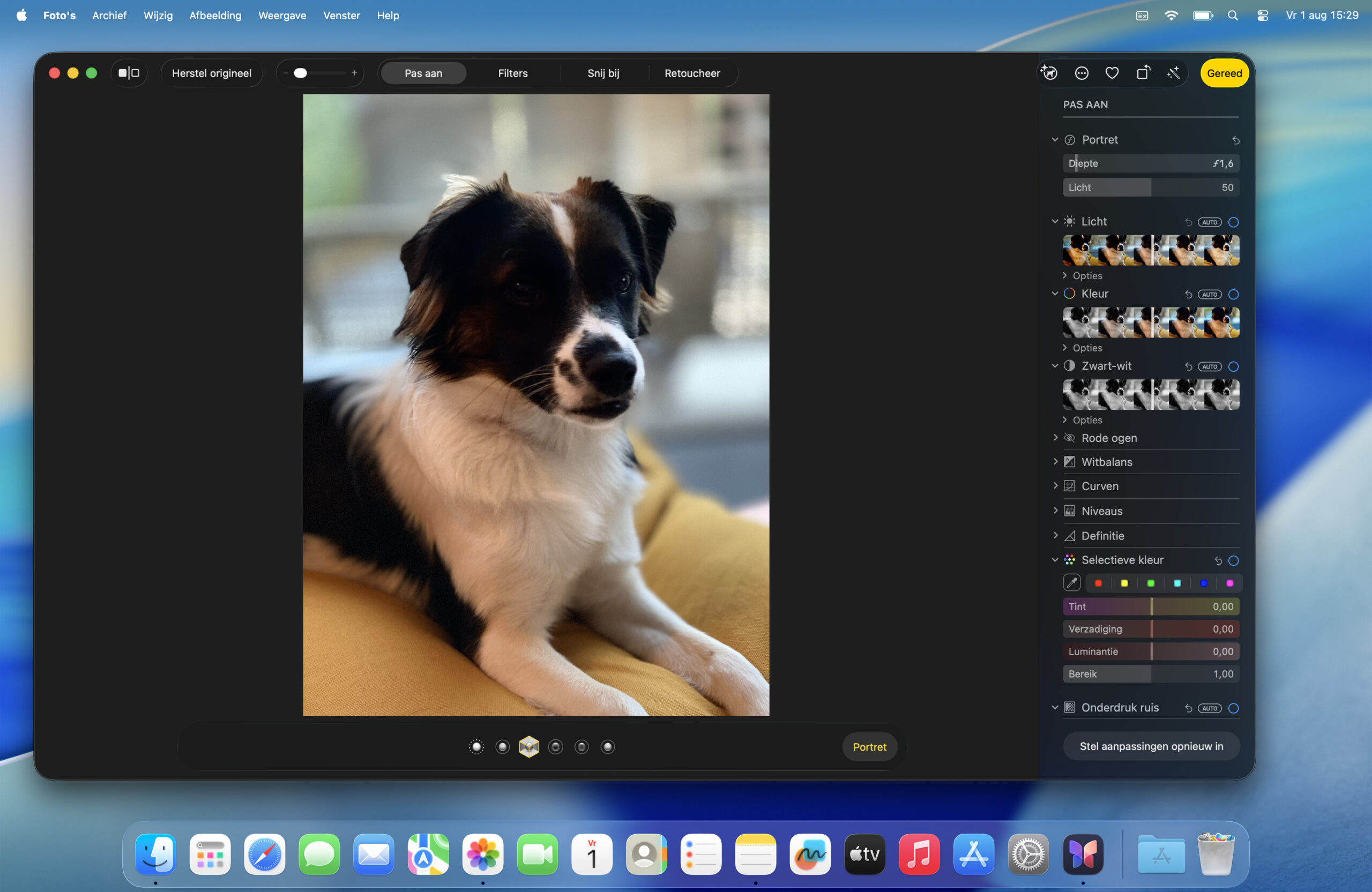This screenshot has width=1372, height=892.
Task: Click the Licht filmstrip thumbnail slider
Action: 1151,250
